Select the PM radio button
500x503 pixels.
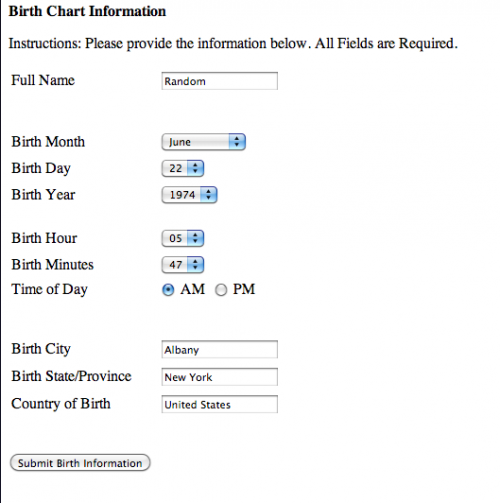(221, 290)
